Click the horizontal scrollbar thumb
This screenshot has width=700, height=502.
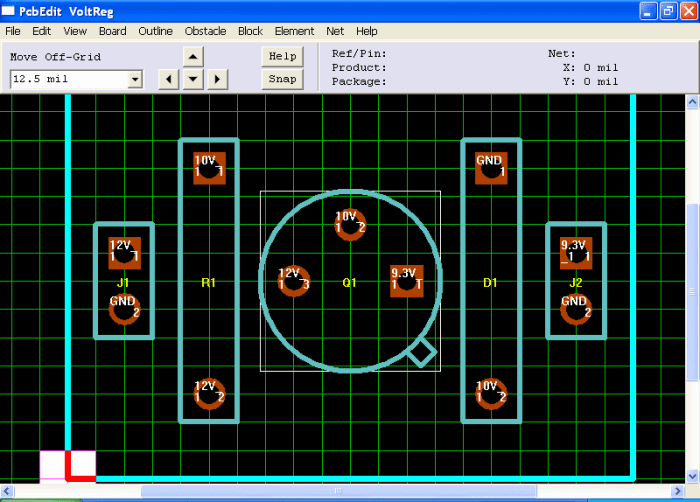tap(338, 491)
